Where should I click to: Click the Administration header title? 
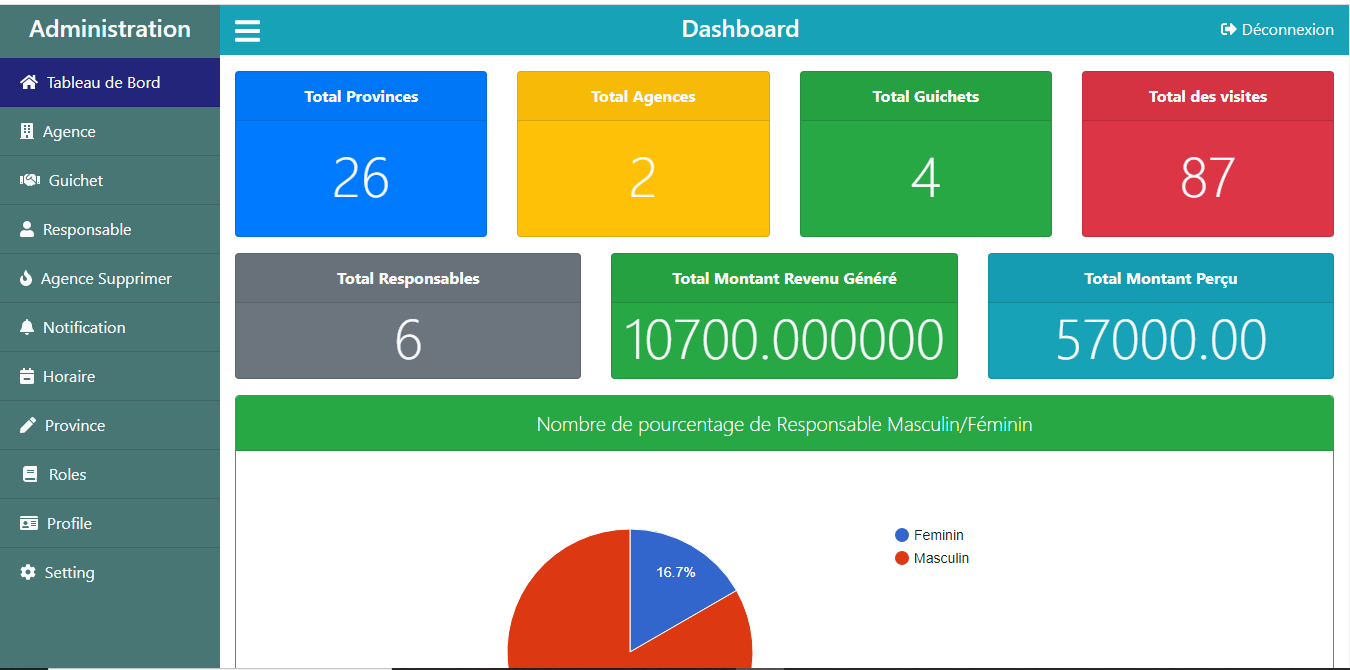[x=110, y=29]
